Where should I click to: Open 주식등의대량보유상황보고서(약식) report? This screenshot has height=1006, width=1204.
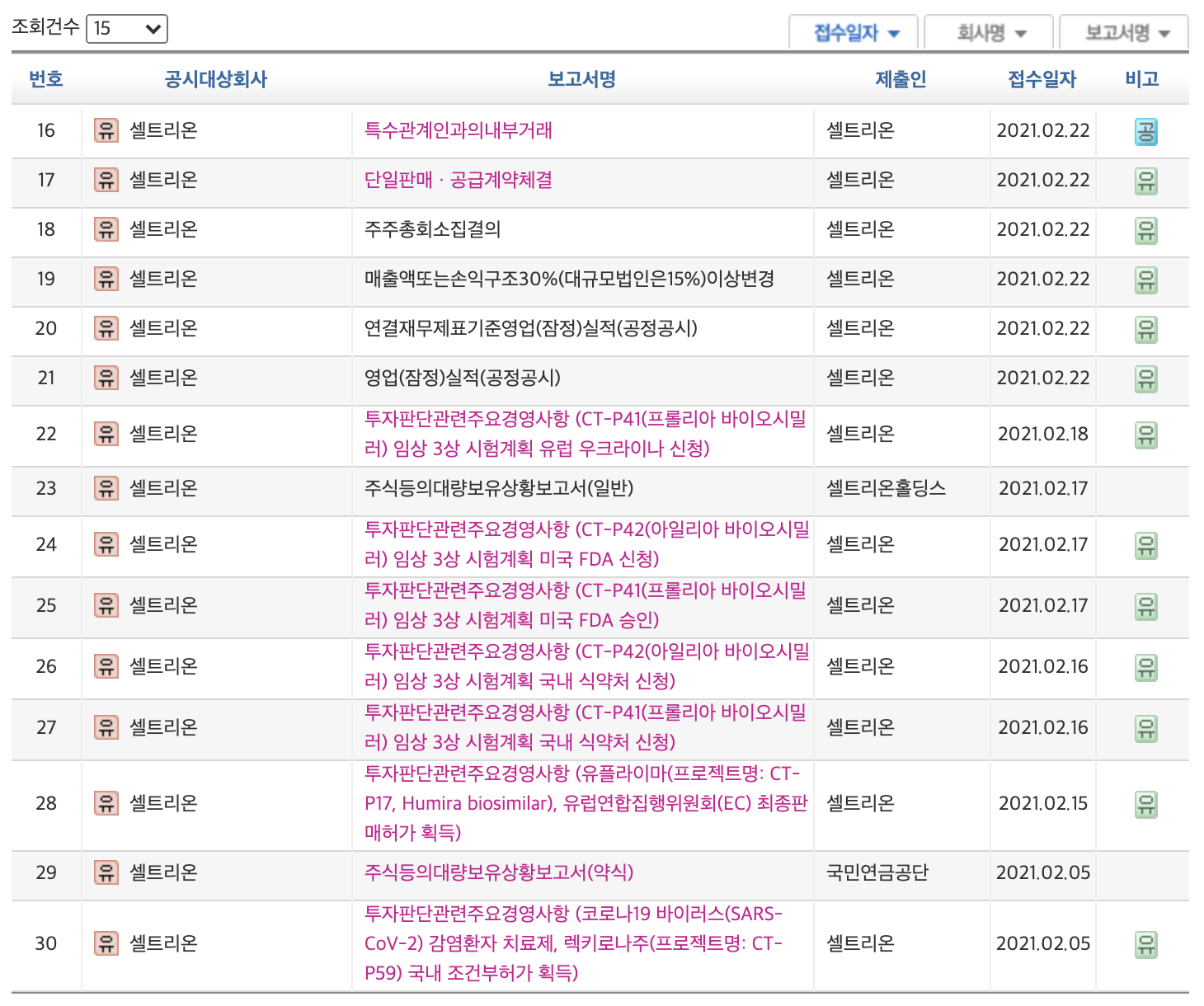499,872
